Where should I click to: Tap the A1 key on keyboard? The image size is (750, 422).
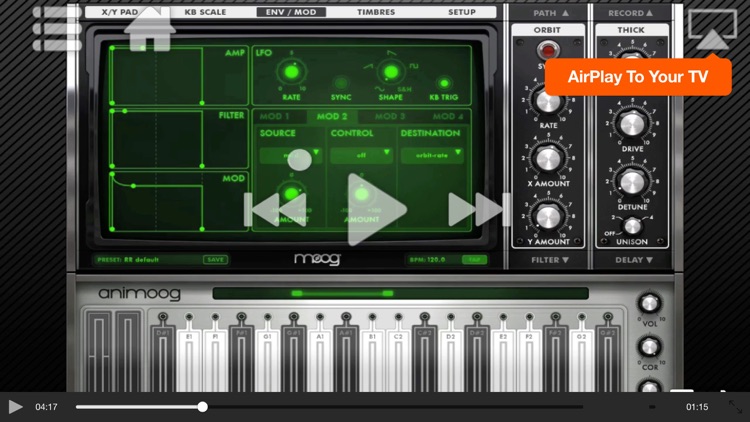(x=320, y=359)
